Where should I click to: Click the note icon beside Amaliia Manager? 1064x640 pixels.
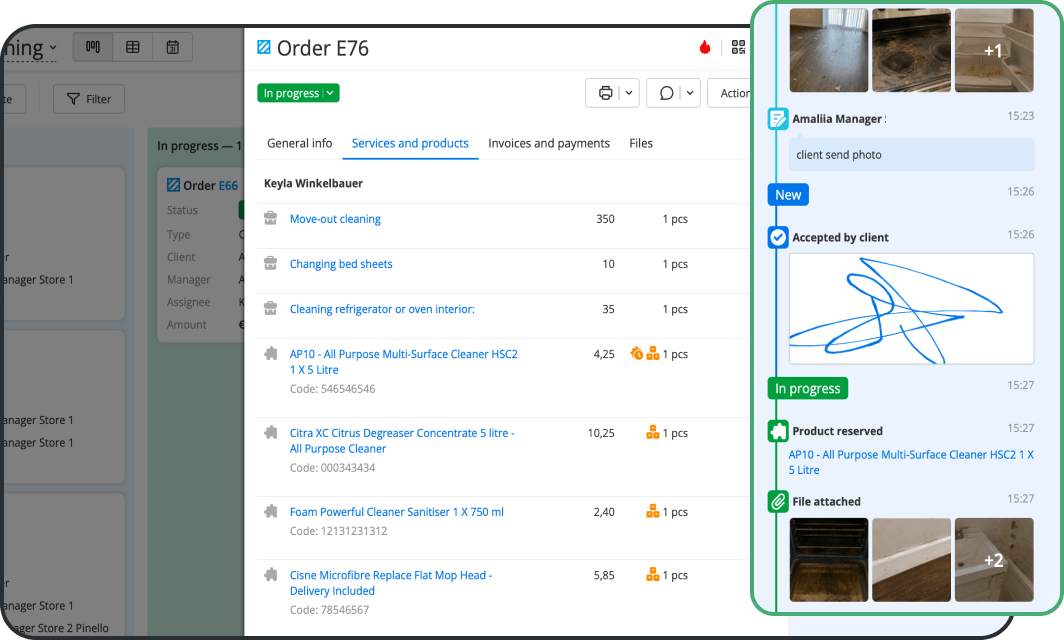778,119
